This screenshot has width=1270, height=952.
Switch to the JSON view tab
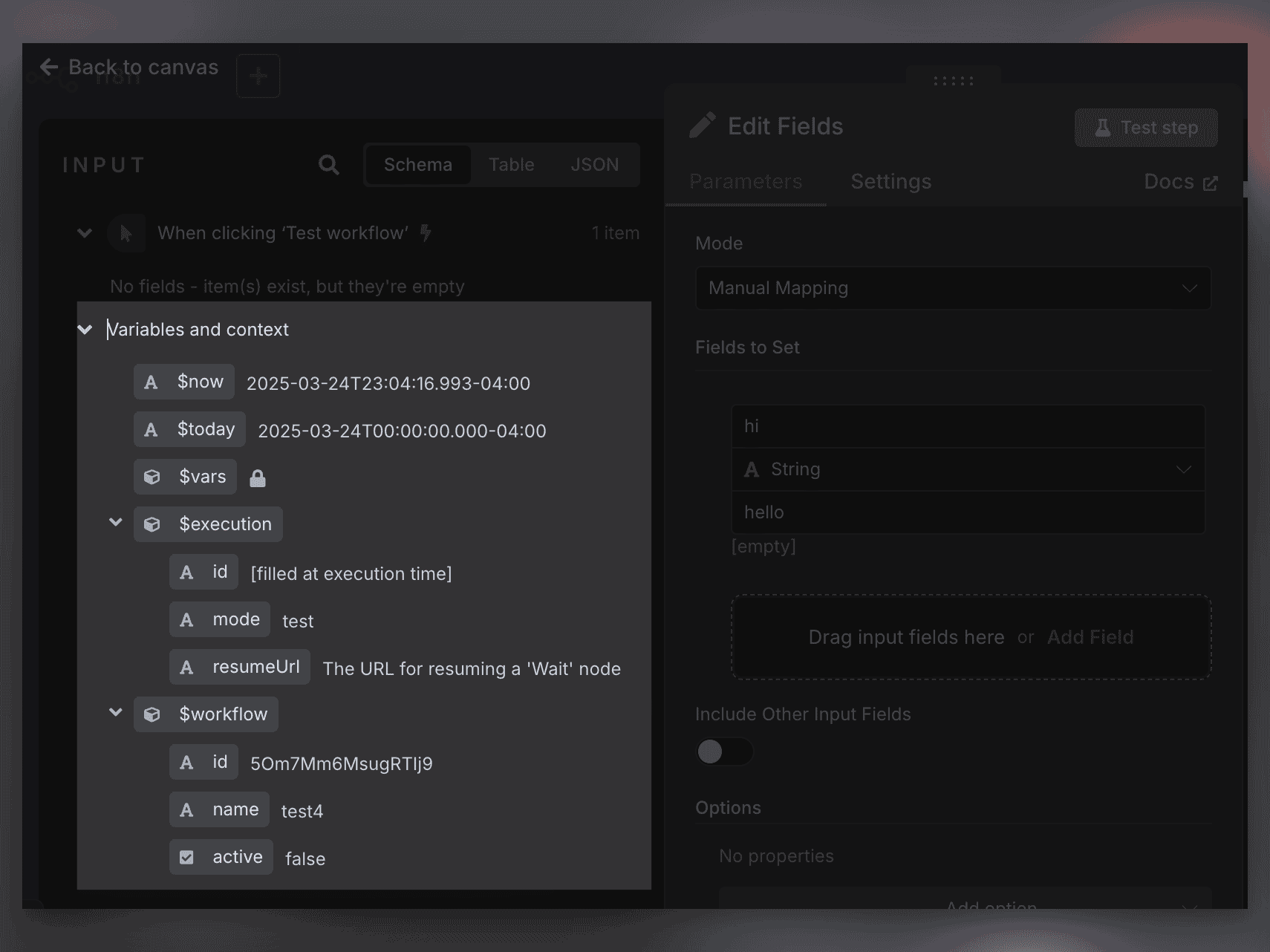click(595, 164)
